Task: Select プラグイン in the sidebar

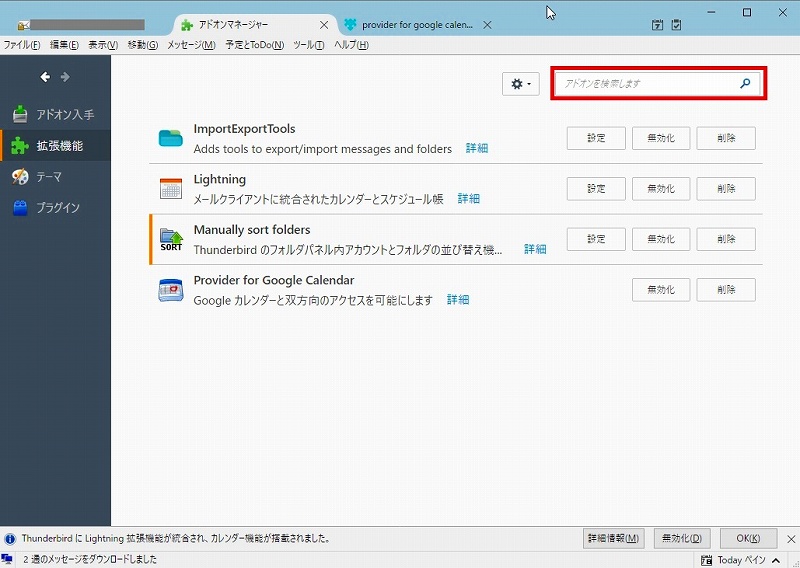Action: [x=58, y=208]
